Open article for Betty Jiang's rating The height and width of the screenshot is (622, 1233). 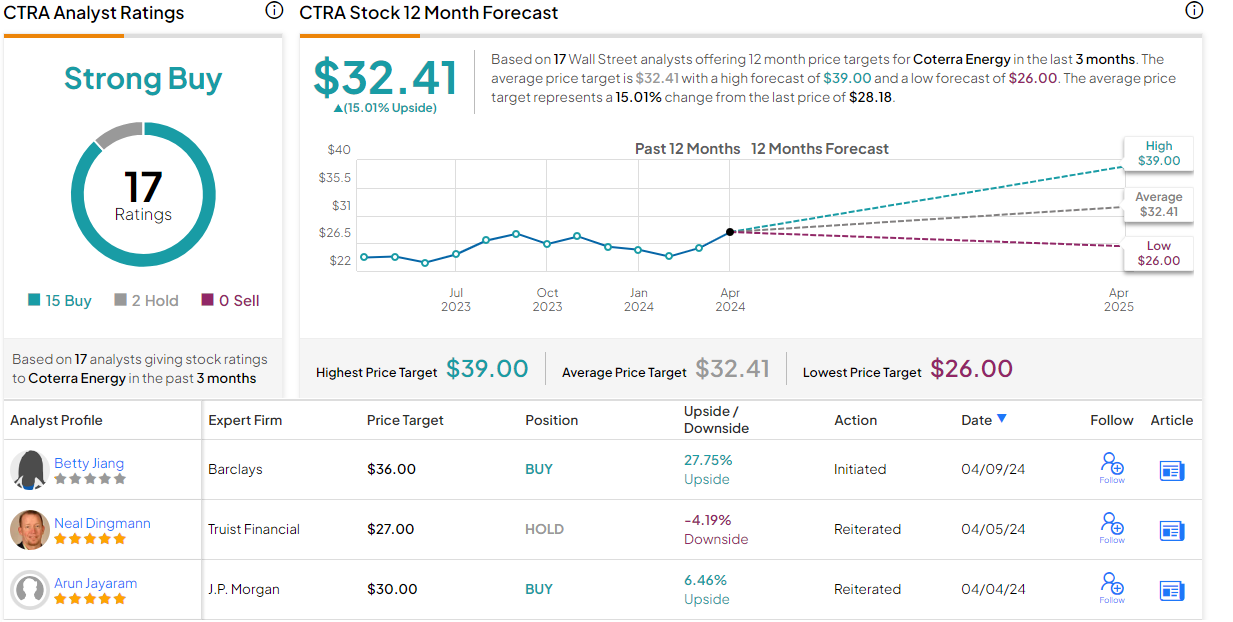click(1171, 470)
